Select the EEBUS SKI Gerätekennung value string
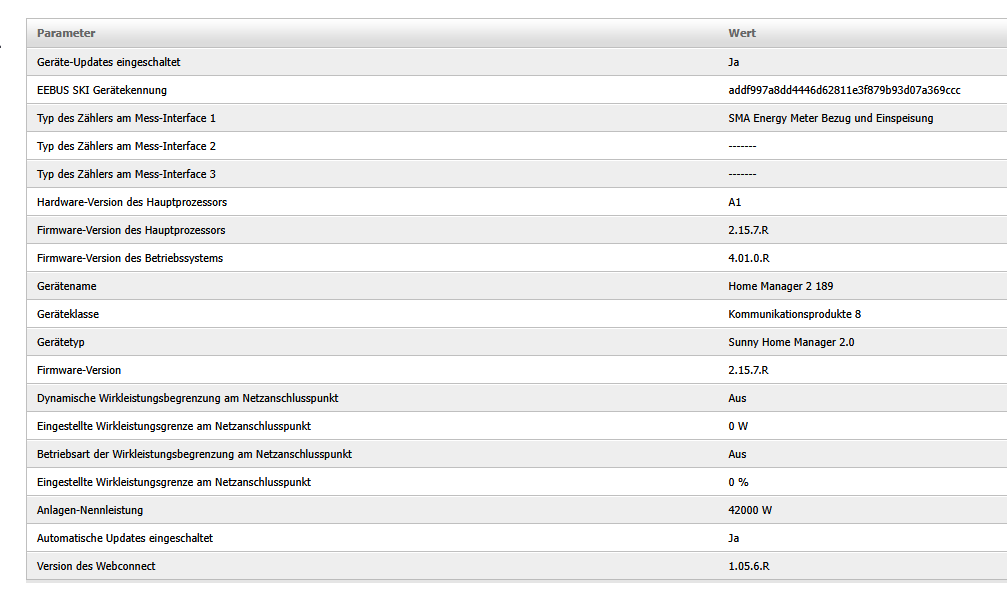 pyautogui.click(x=844, y=90)
